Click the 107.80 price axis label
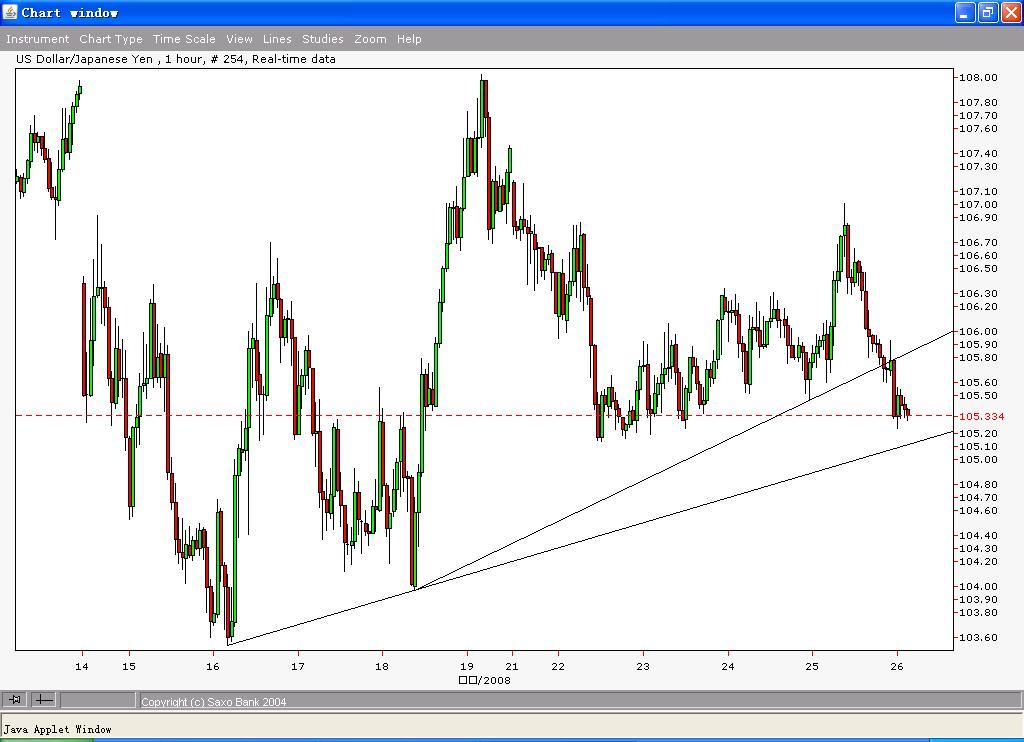Screen dimensions: 1024x742 click(x=978, y=103)
